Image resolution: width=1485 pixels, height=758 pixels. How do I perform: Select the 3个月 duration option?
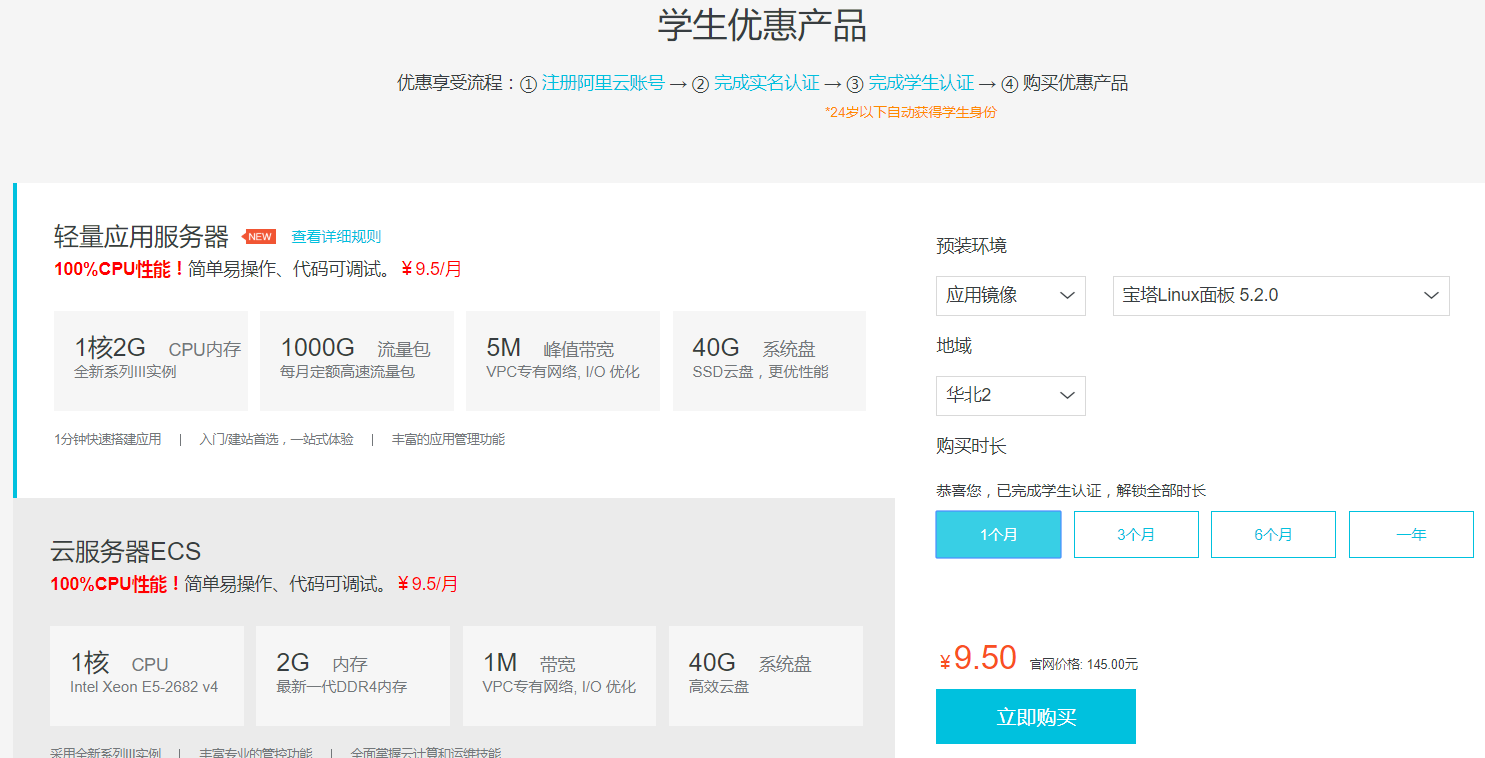click(x=1136, y=534)
